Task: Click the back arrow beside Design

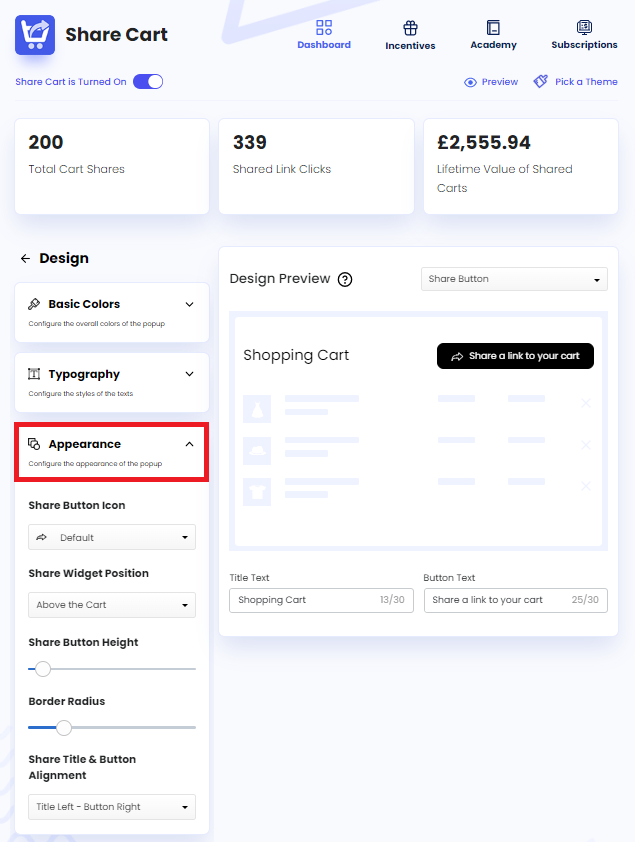Action: click(x=25, y=258)
